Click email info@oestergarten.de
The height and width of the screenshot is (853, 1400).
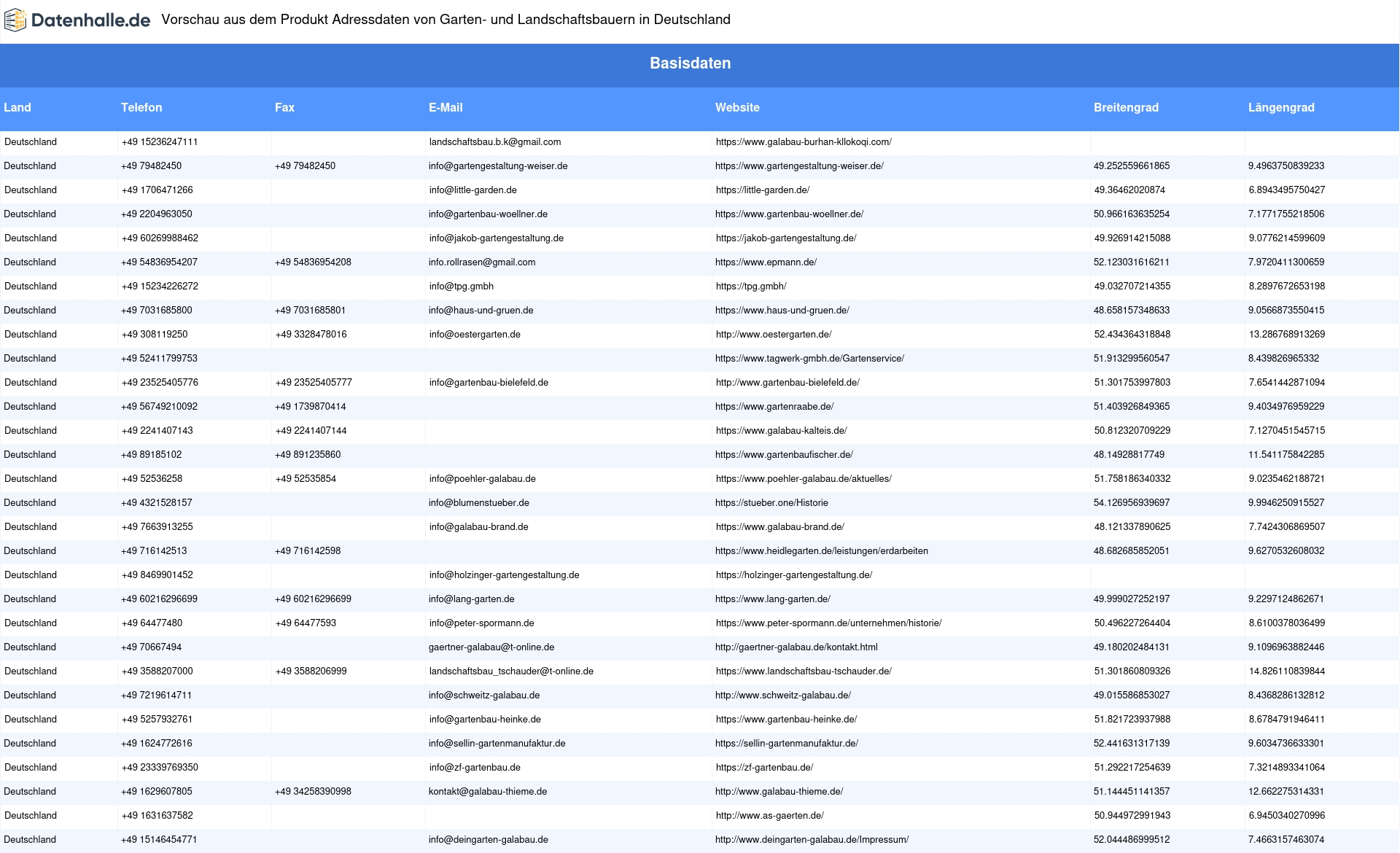[x=475, y=335]
